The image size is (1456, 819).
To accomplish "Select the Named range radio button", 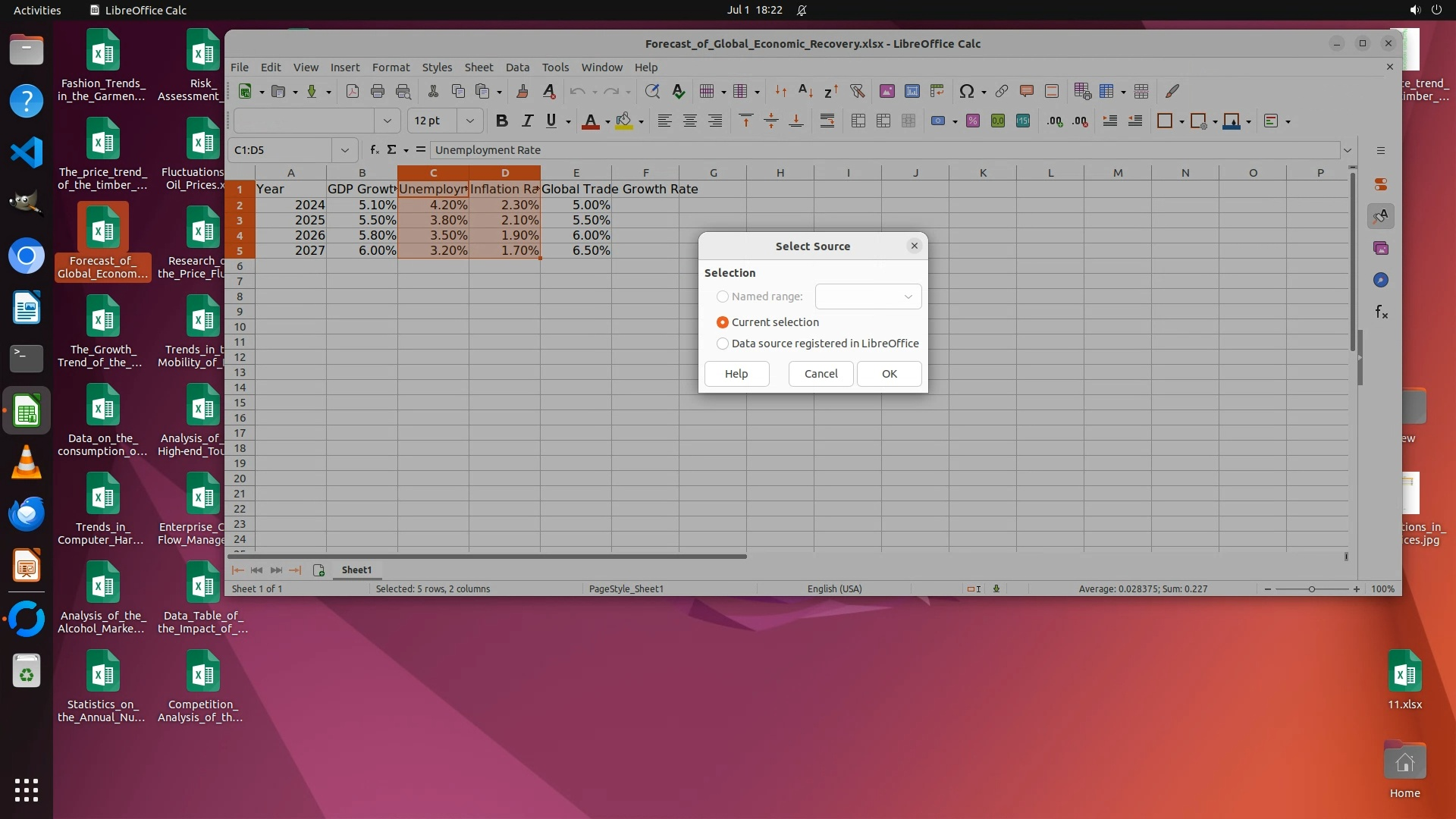I will [723, 297].
